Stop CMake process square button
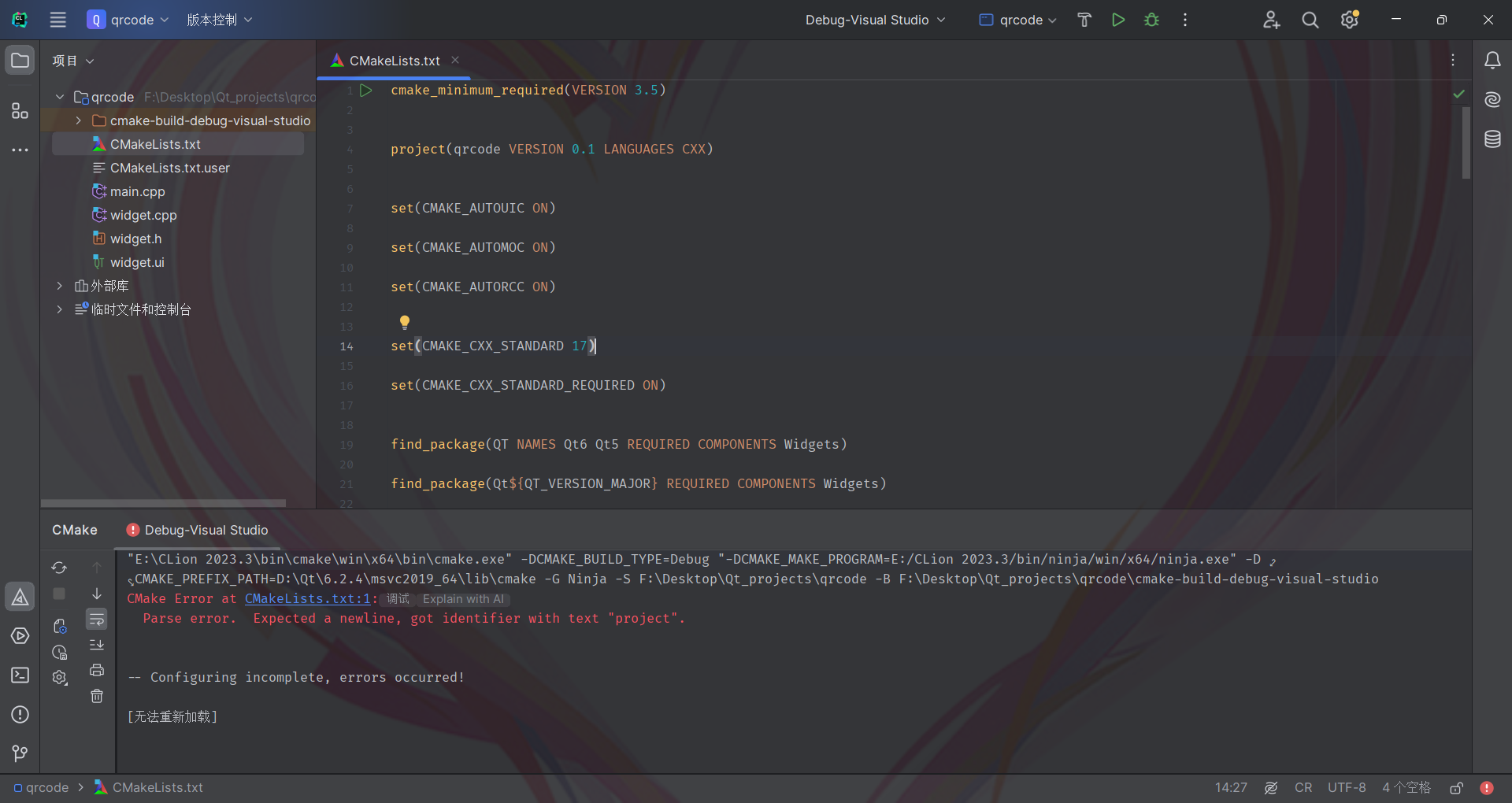 pyautogui.click(x=59, y=594)
